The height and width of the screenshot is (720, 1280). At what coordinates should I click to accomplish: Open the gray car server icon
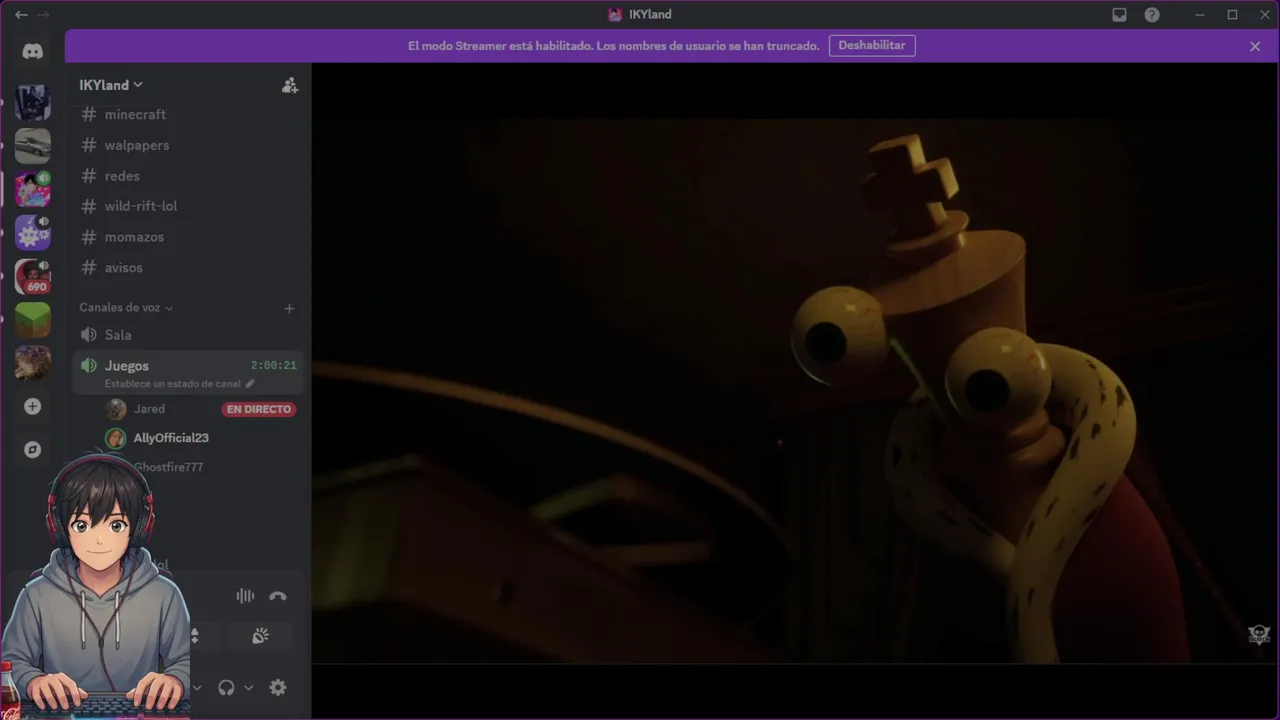click(x=33, y=146)
